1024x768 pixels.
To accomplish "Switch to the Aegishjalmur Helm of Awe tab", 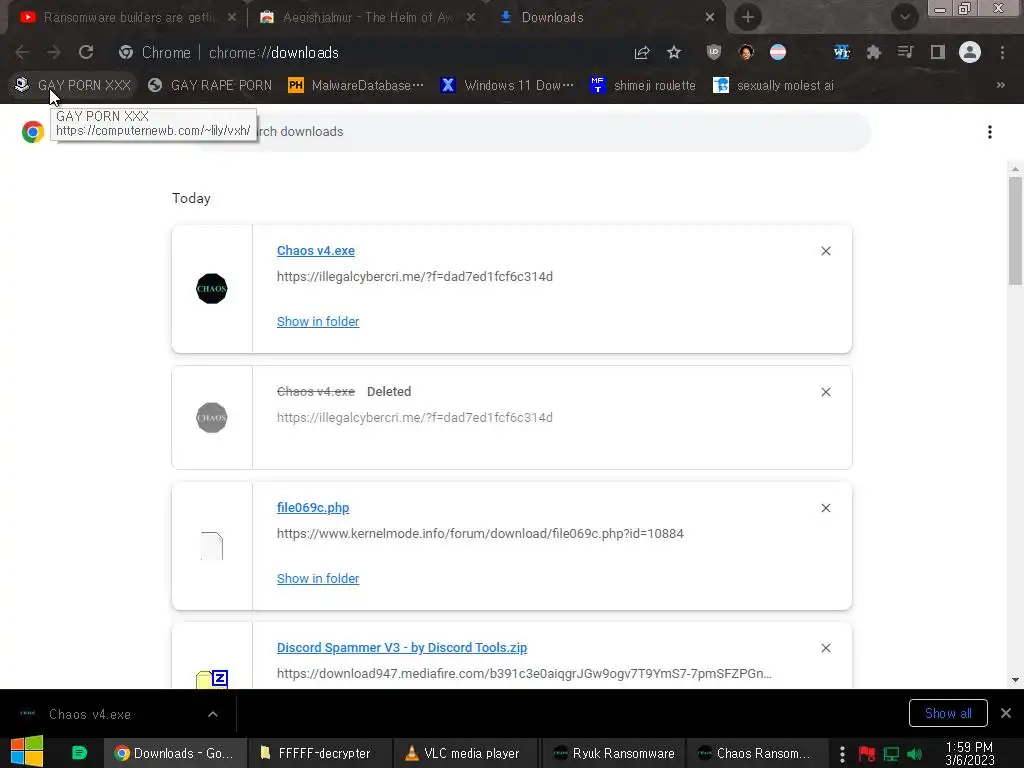I will click(366, 18).
